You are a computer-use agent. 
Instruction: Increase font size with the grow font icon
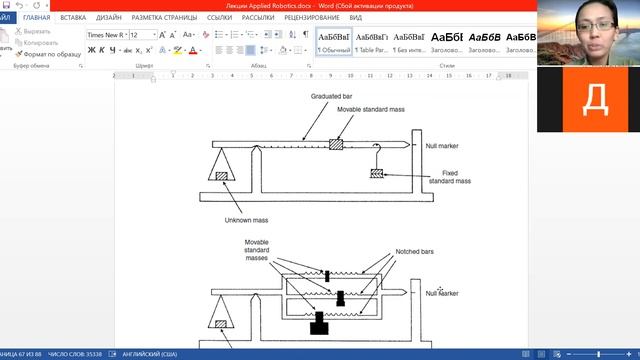coord(162,35)
